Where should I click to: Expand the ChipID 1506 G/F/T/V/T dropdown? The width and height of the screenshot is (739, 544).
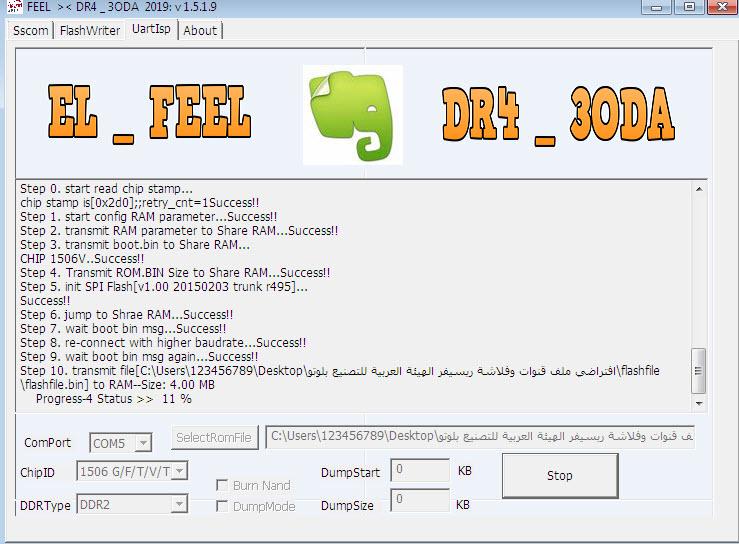click(x=179, y=471)
